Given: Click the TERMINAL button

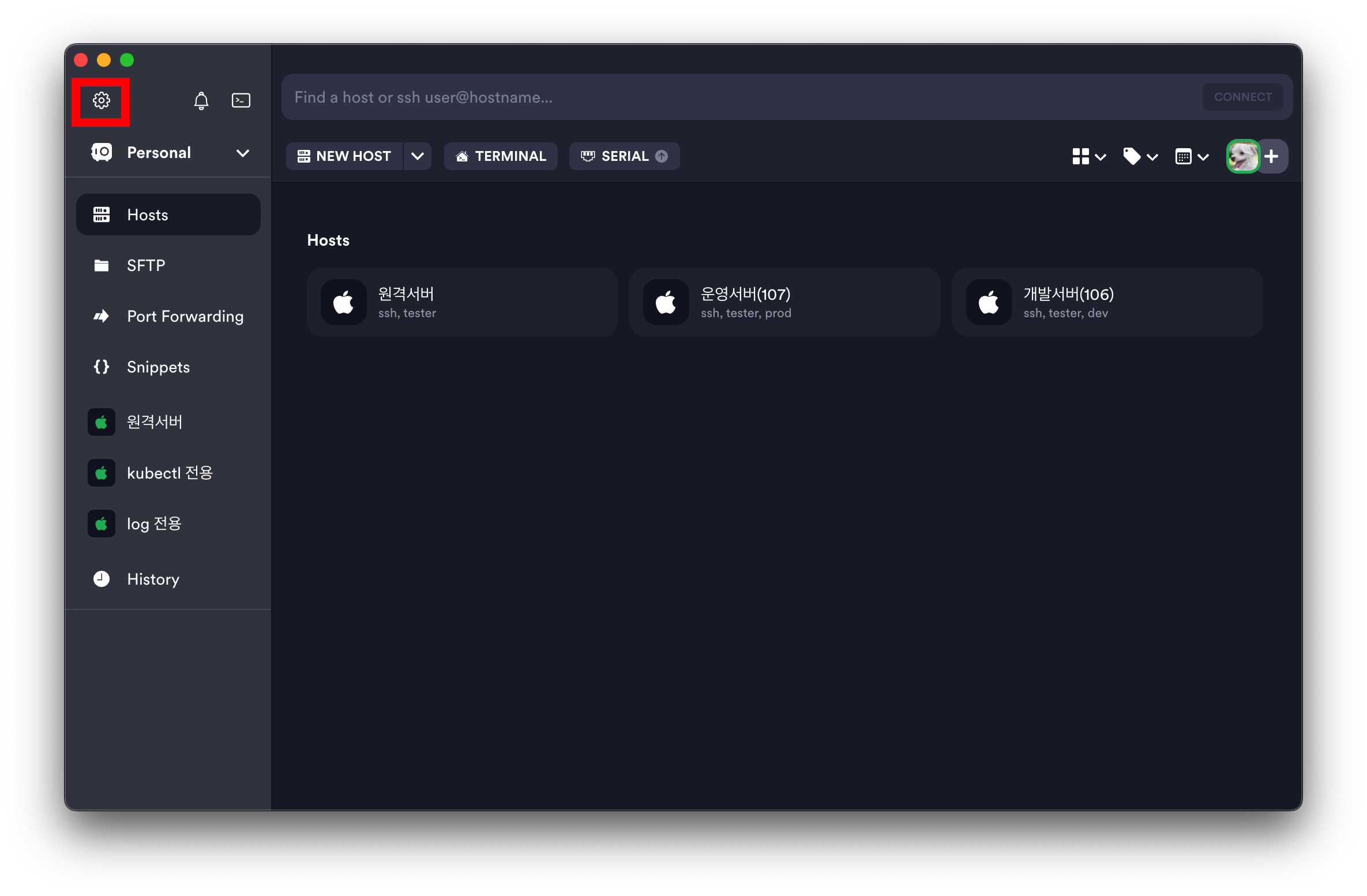Looking at the screenshot, I should pos(501,156).
